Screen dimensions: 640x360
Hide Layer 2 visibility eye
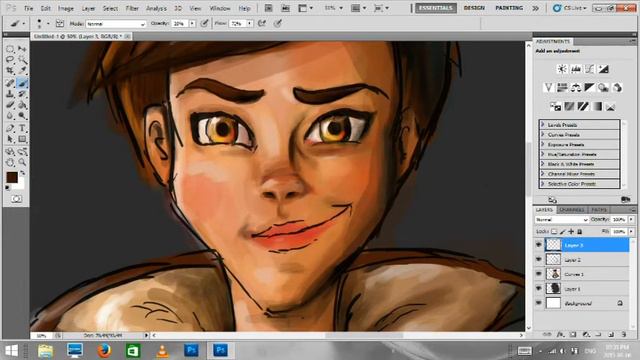coord(539,259)
